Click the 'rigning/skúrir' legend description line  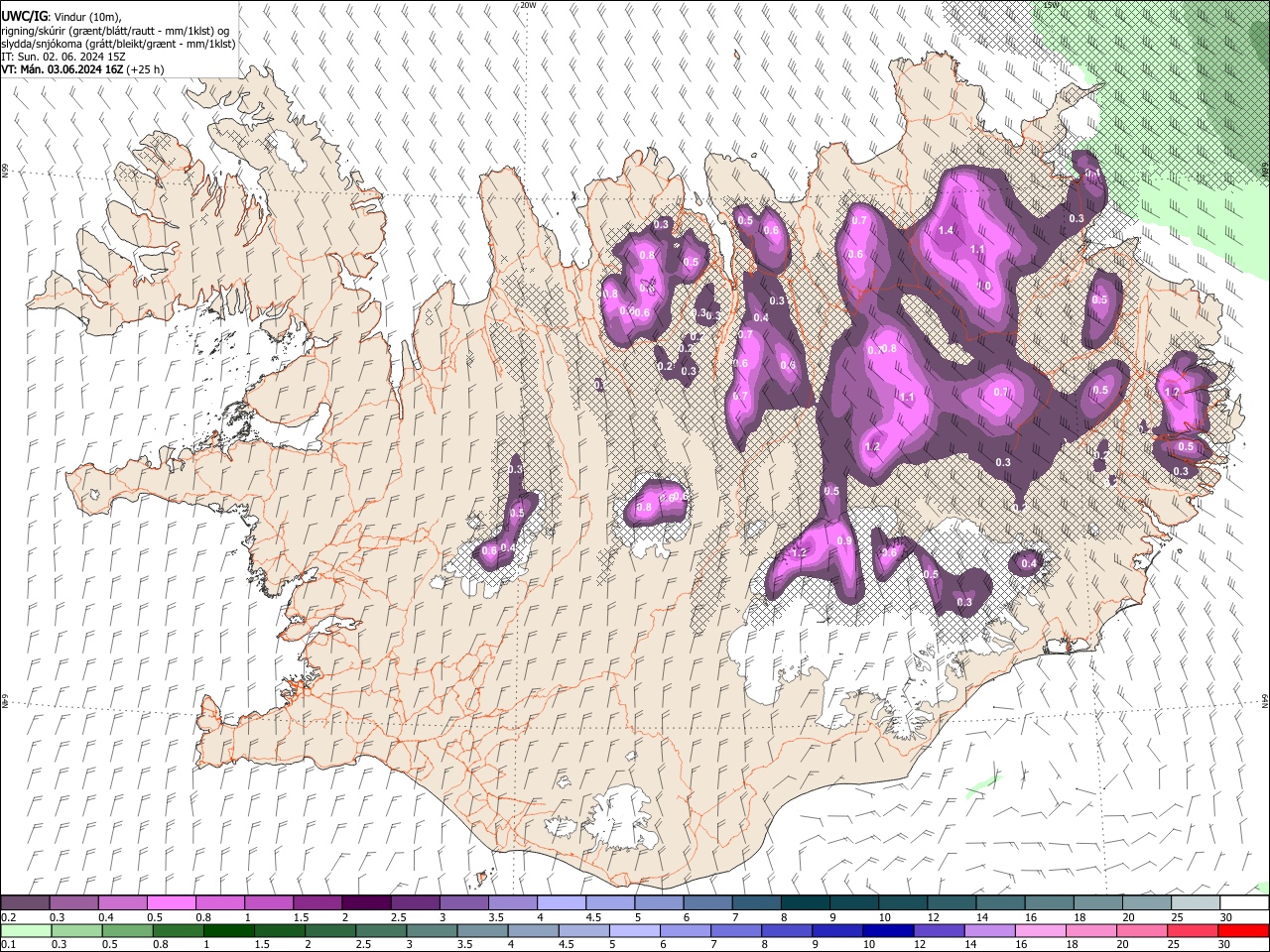[x=116, y=31]
